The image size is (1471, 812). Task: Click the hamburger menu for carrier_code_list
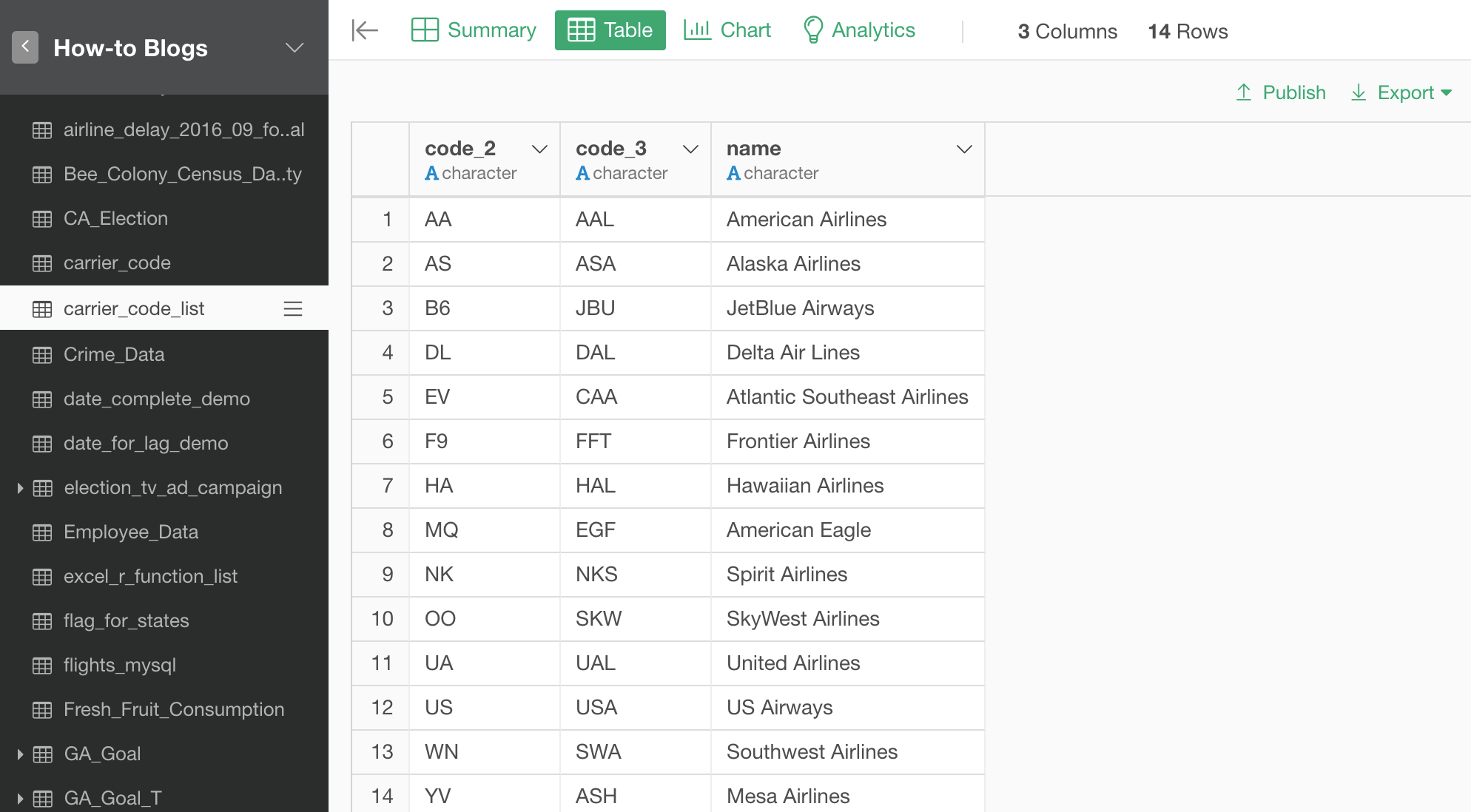point(293,308)
